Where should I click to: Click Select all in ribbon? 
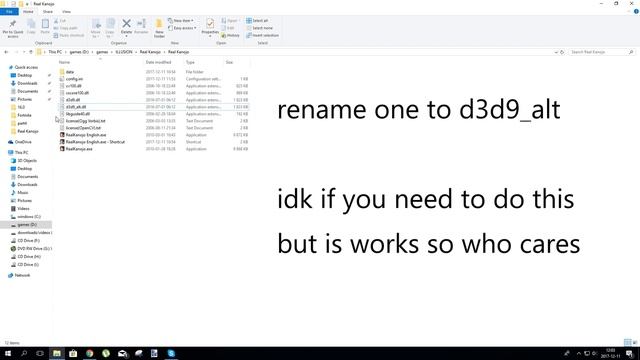coord(257,20)
